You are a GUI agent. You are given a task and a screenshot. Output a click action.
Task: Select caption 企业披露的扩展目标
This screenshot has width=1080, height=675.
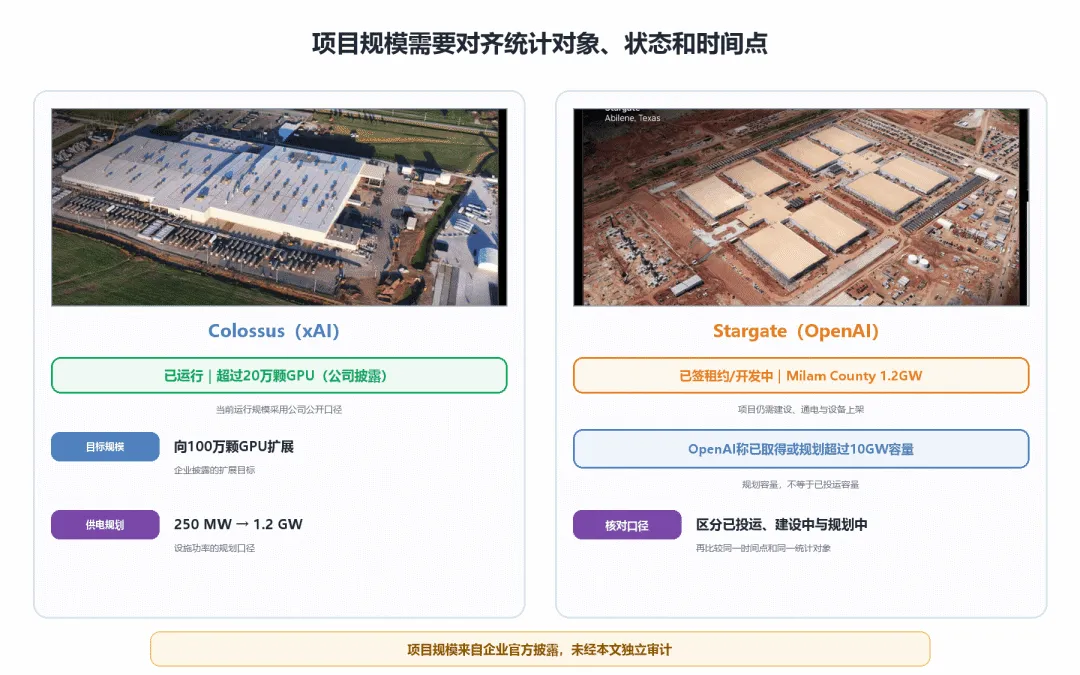click(214, 470)
